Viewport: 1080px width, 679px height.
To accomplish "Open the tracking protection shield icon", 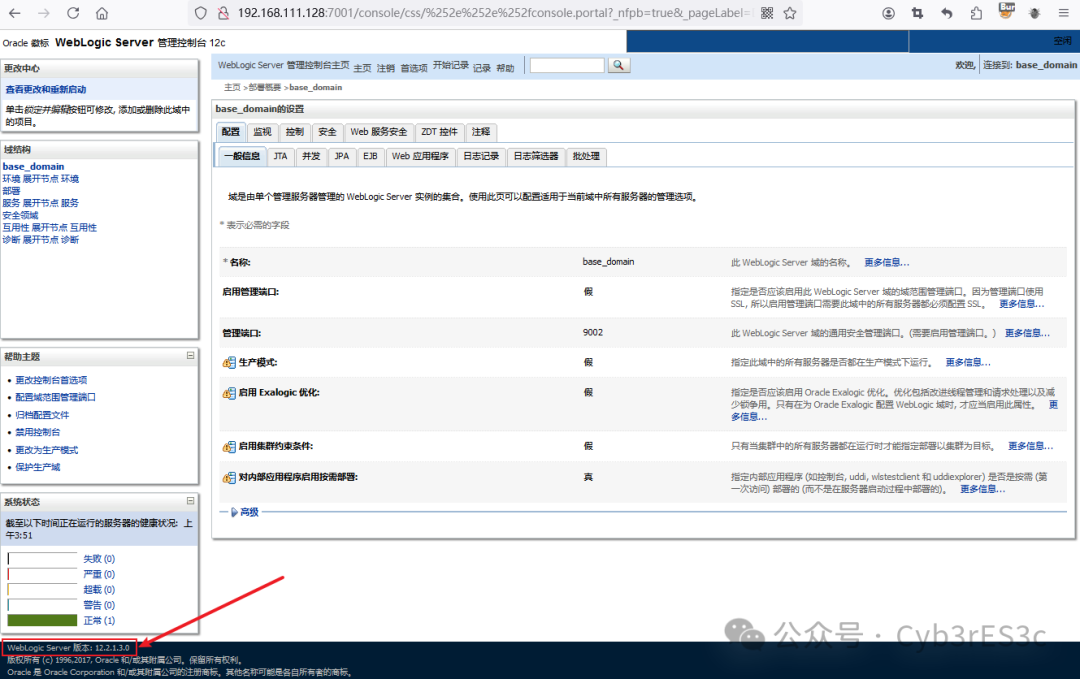I will [200, 13].
